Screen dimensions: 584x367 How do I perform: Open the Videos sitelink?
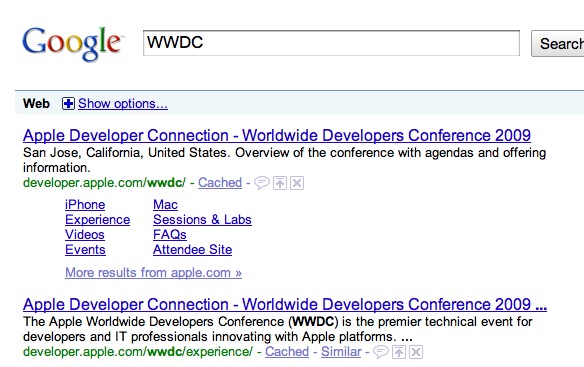click(85, 235)
